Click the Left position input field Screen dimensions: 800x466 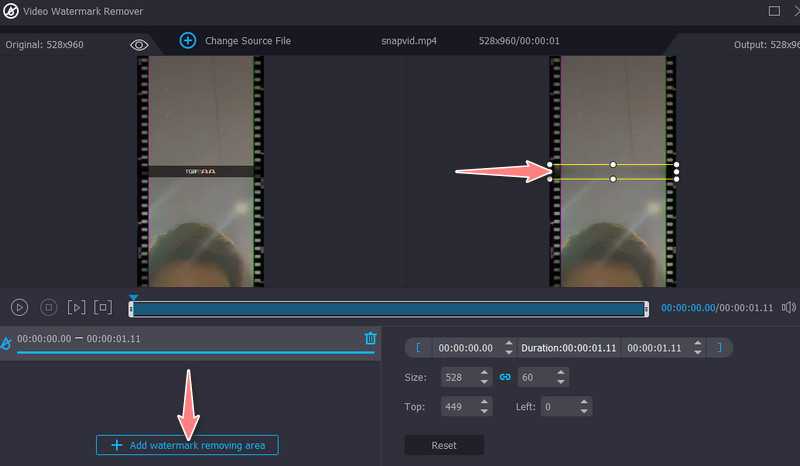click(560, 407)
